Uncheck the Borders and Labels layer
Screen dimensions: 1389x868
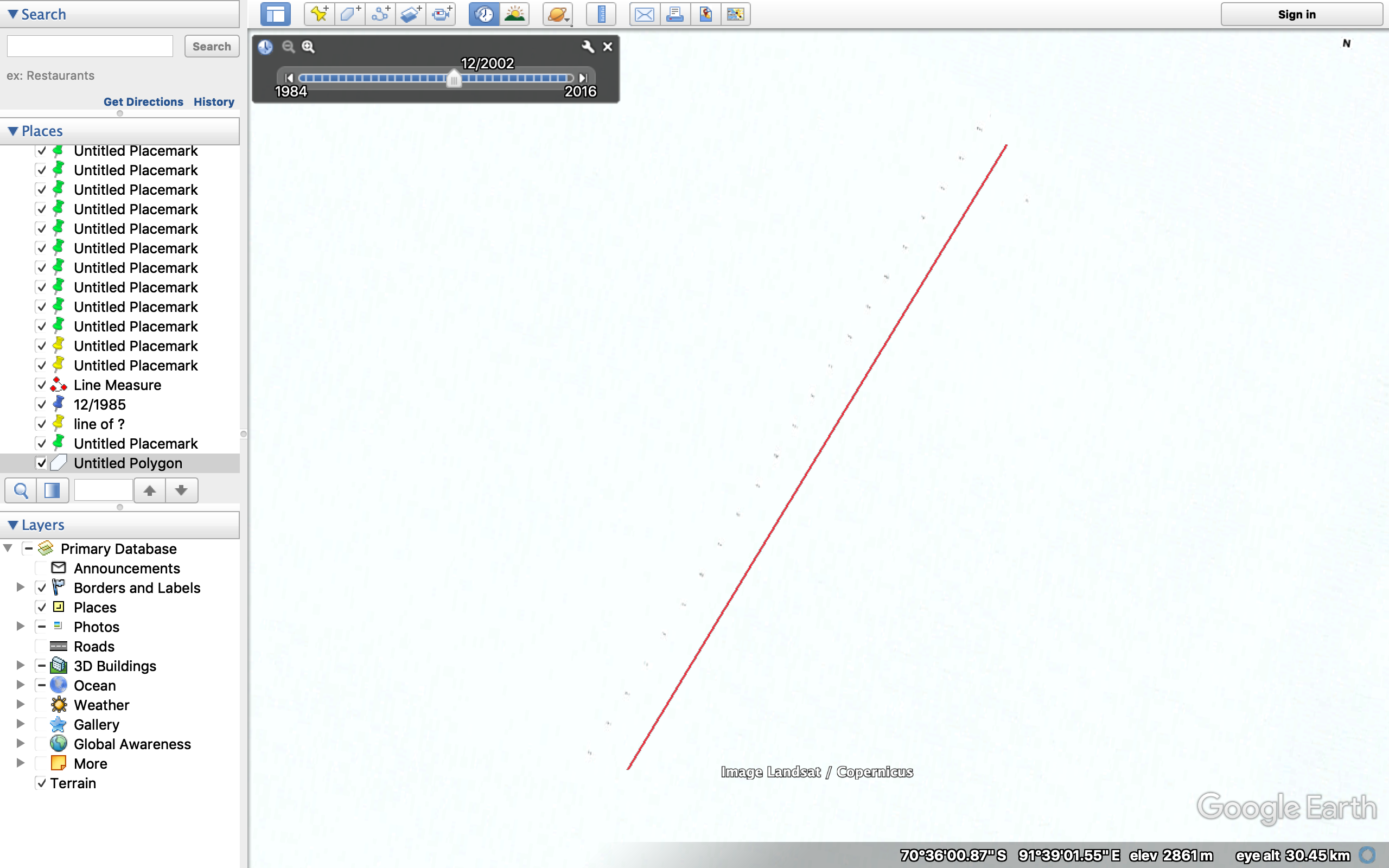tap(41, 588)
